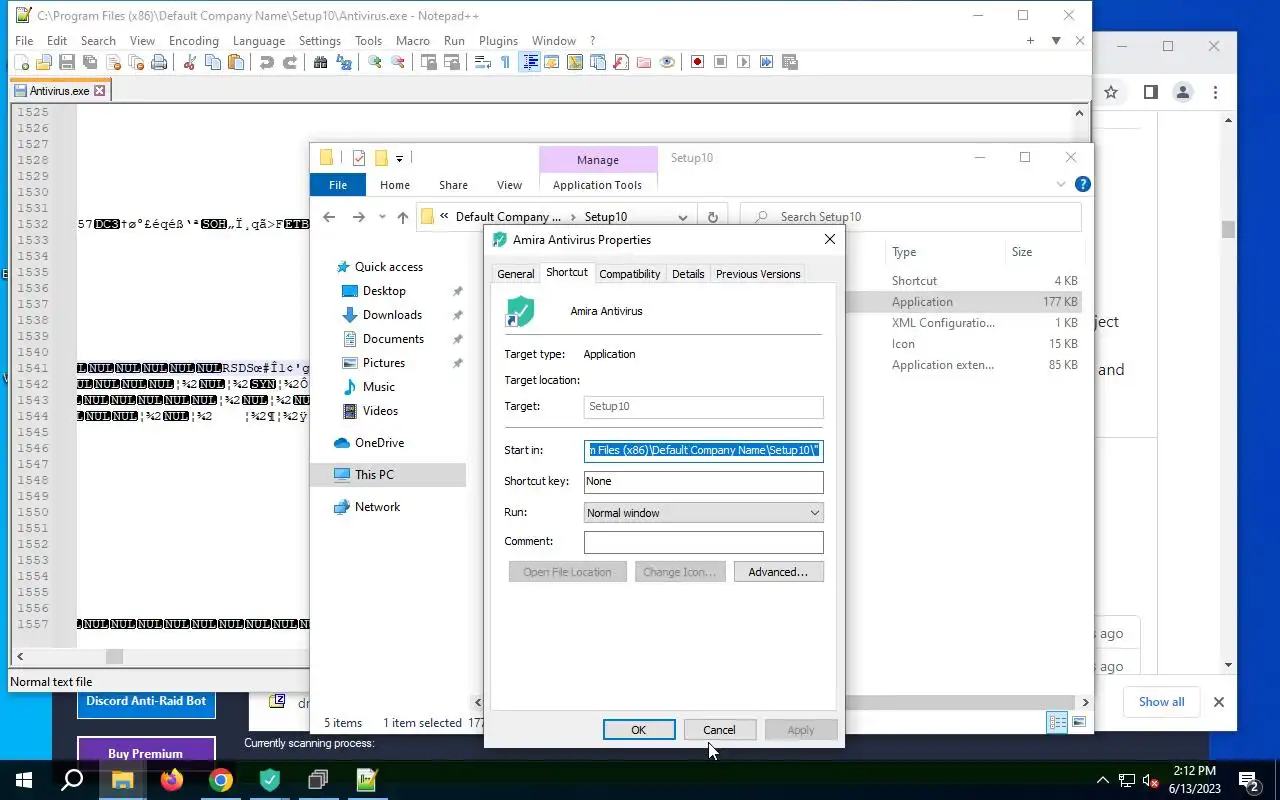Click Cancel in the Properties dialog
The image size is (1280, 800).
pyautogui.click(x=719, y=730)
